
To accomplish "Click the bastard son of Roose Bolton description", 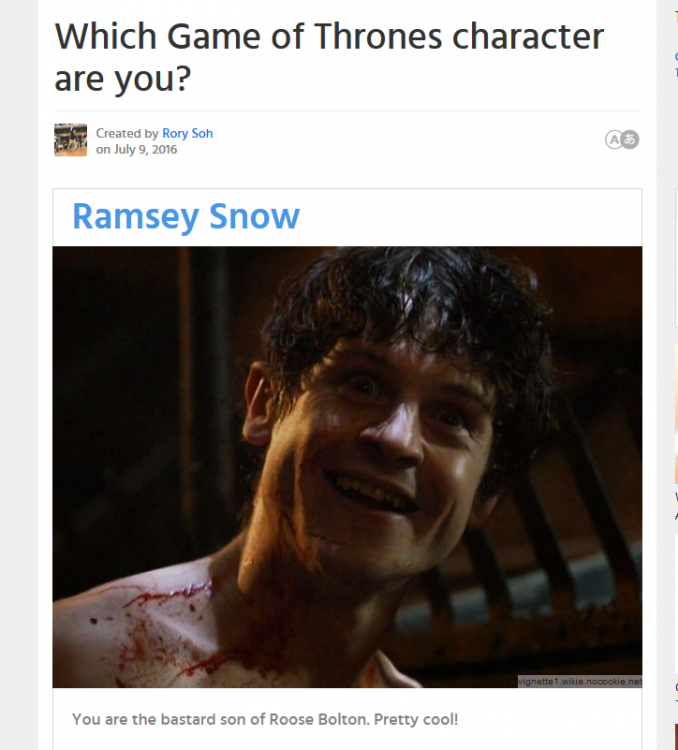I will pyautogui.click(x=265, y=719).
